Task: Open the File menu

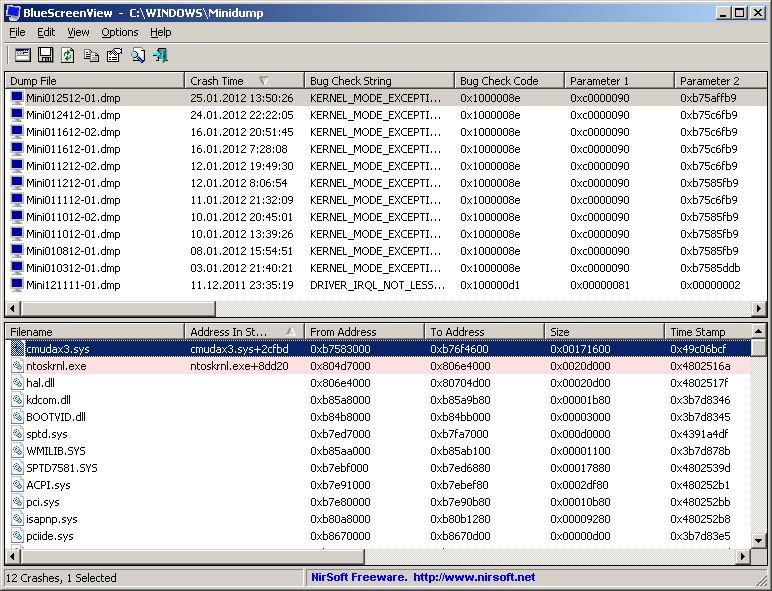Action: pos(17,32)
